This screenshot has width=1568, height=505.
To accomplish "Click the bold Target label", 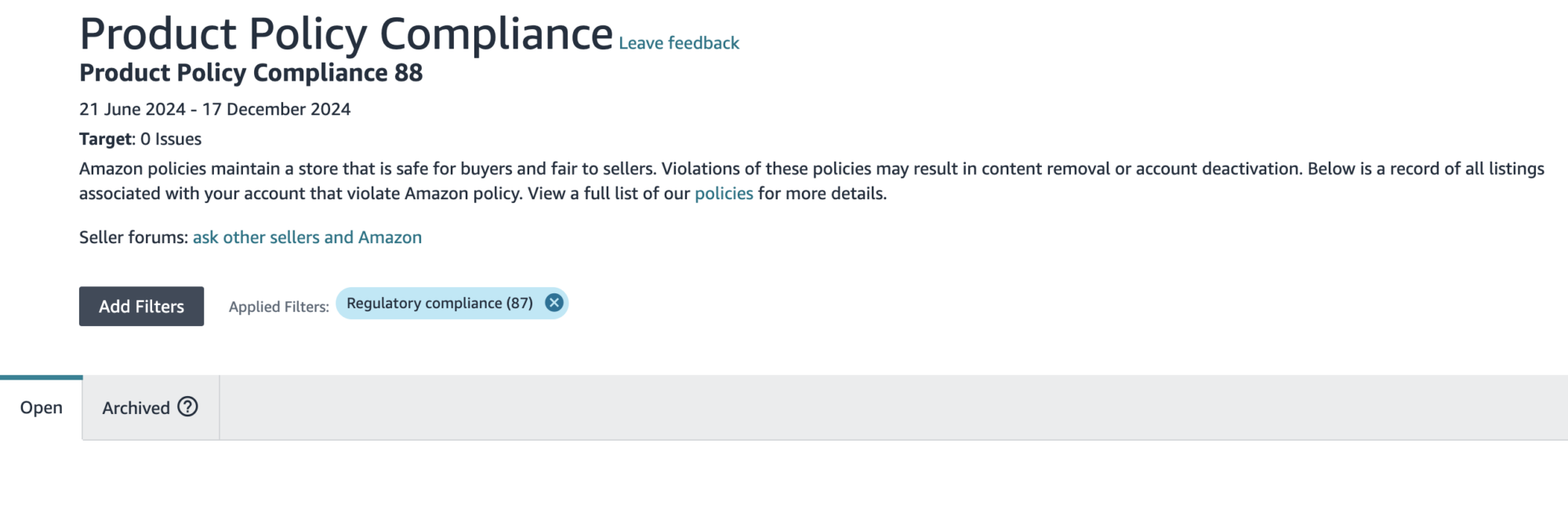I will [x=107, y=140].
